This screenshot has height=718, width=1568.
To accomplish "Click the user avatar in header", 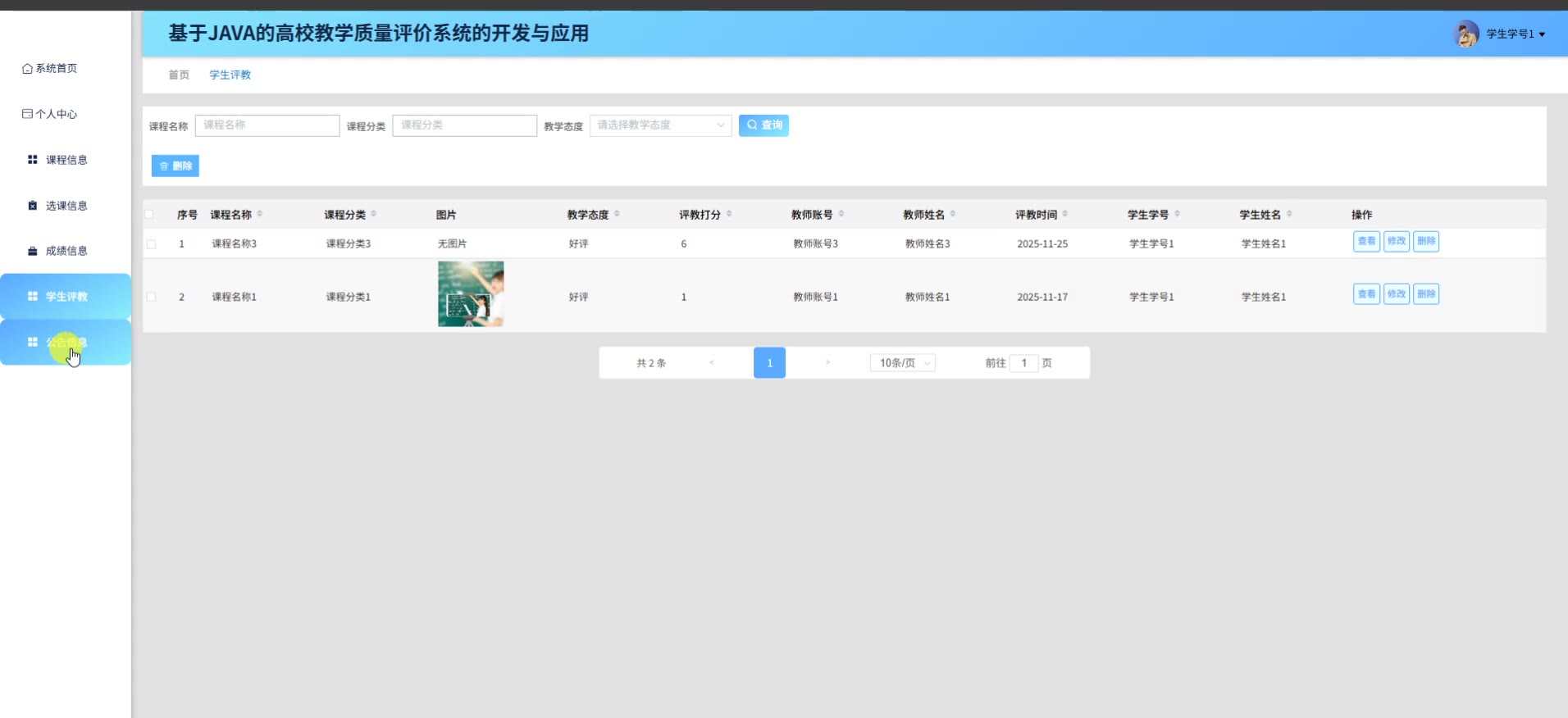I will [x=1465, y=34].
